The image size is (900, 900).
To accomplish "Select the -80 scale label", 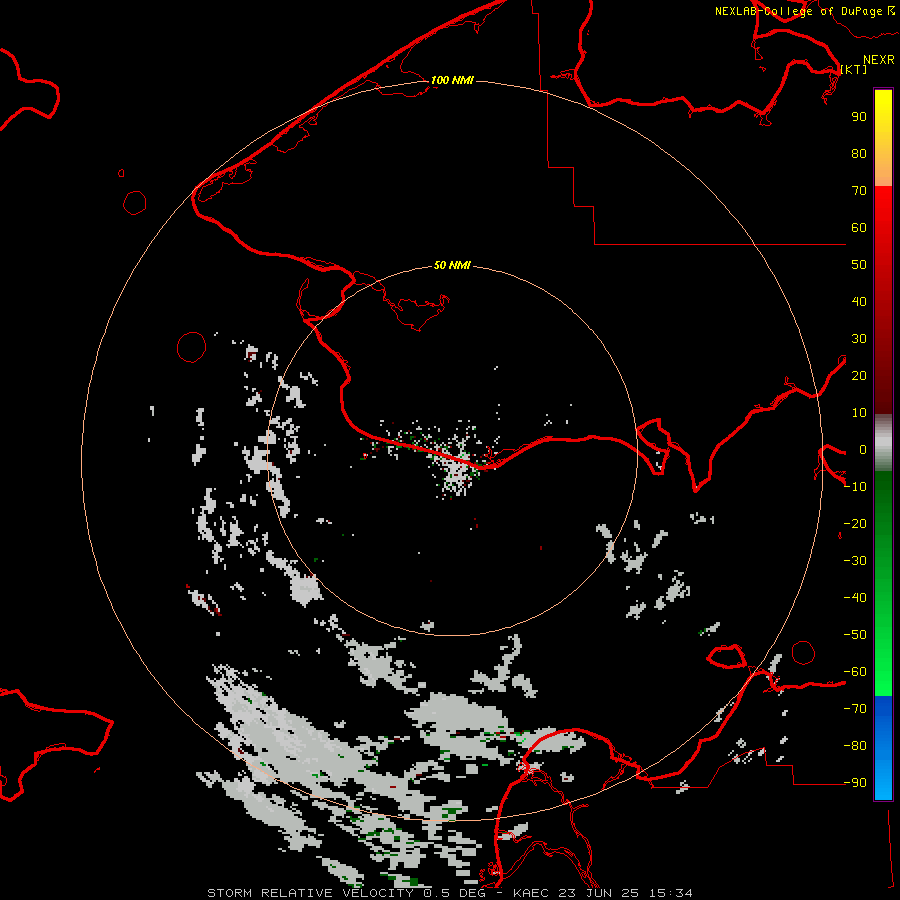I will [855, 746].
